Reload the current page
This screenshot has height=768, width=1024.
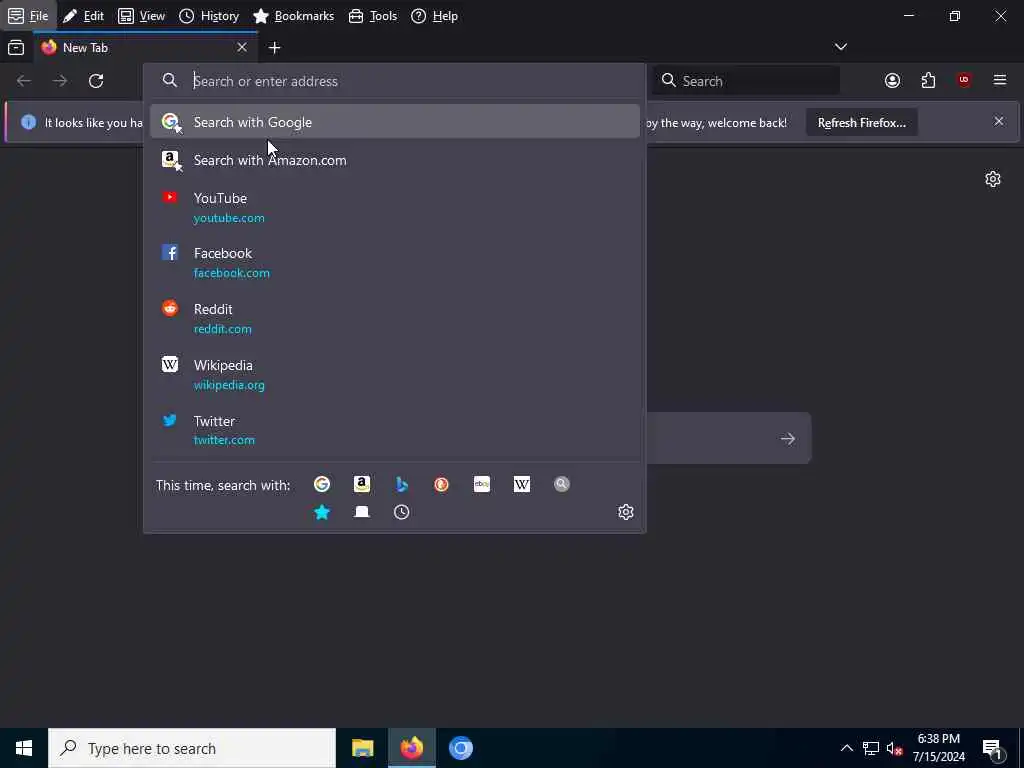96,81
